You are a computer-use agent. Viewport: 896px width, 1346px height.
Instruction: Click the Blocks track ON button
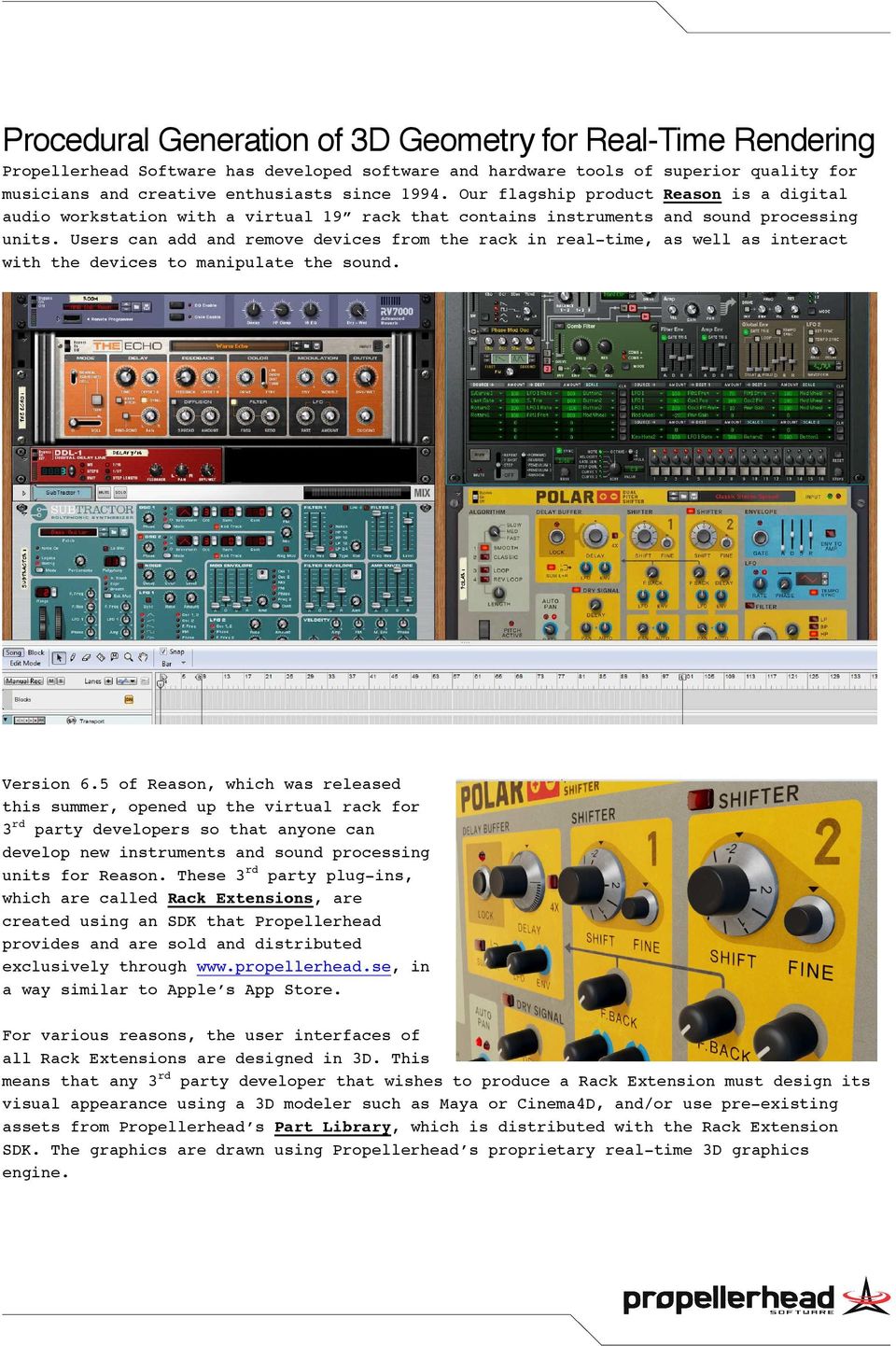[x=129, y=699]
